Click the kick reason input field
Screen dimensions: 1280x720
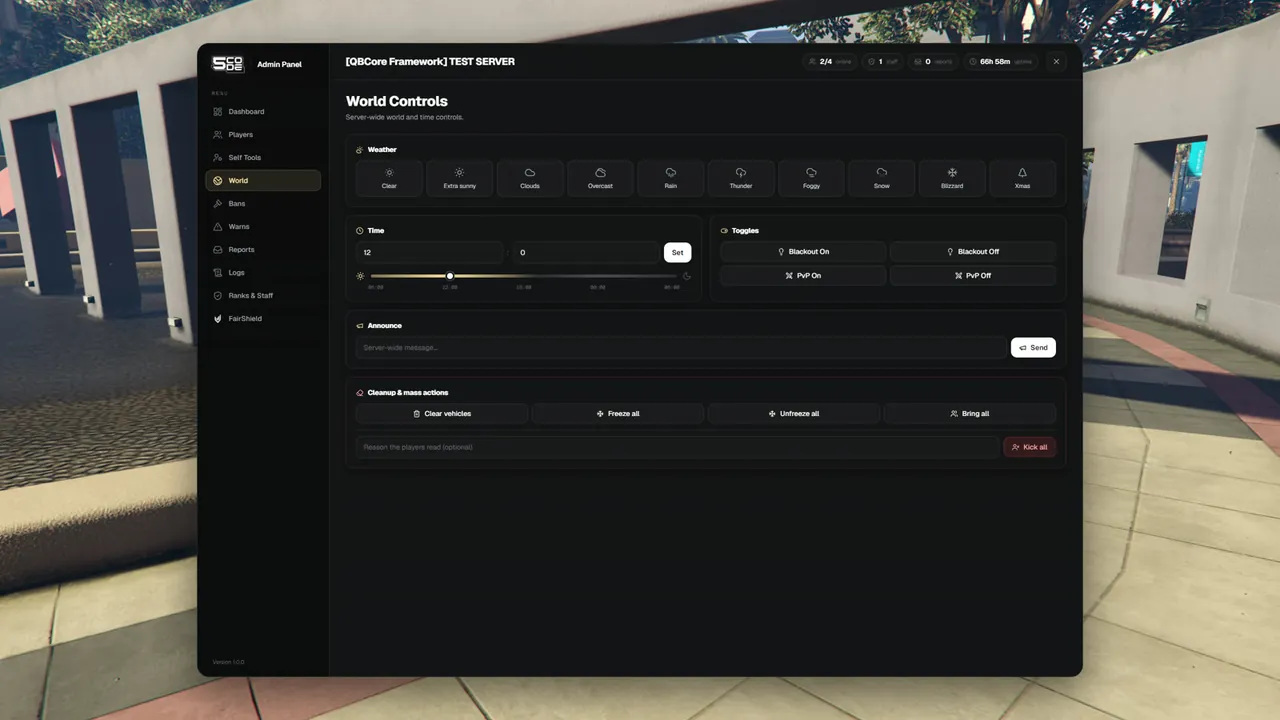[678, 447]
